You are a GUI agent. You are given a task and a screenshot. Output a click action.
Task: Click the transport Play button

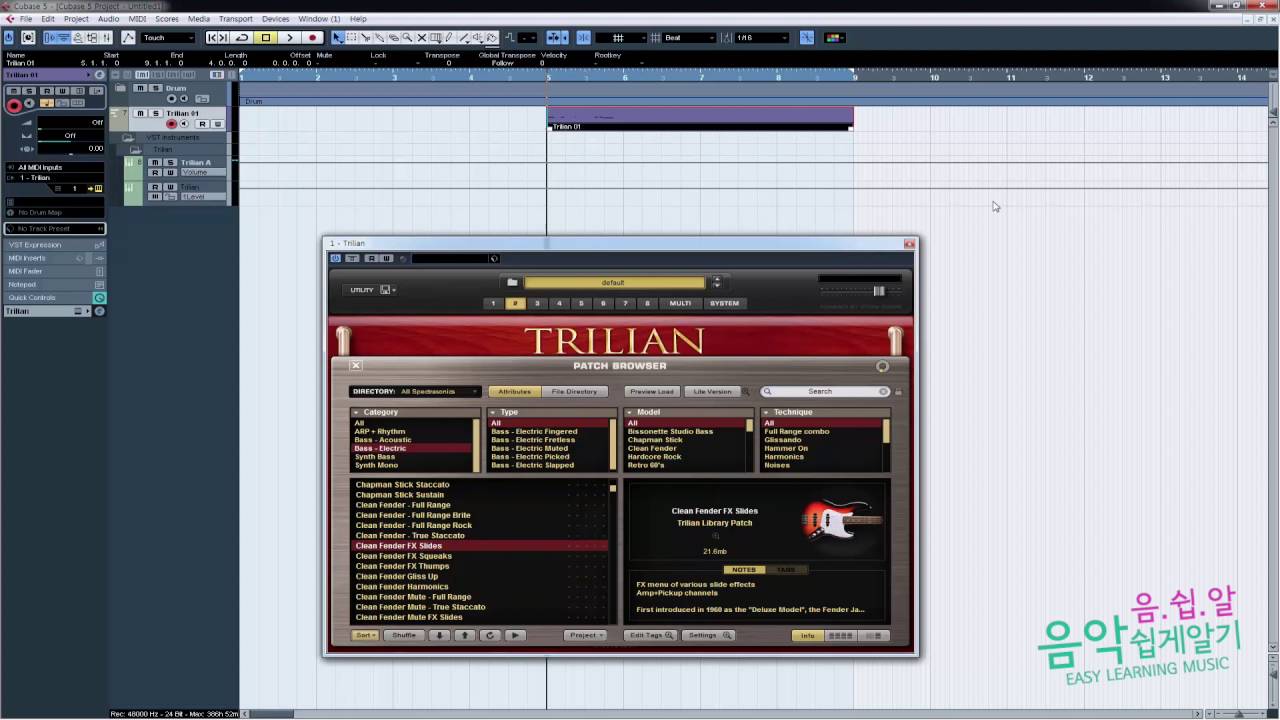click(x=289, y=38)
